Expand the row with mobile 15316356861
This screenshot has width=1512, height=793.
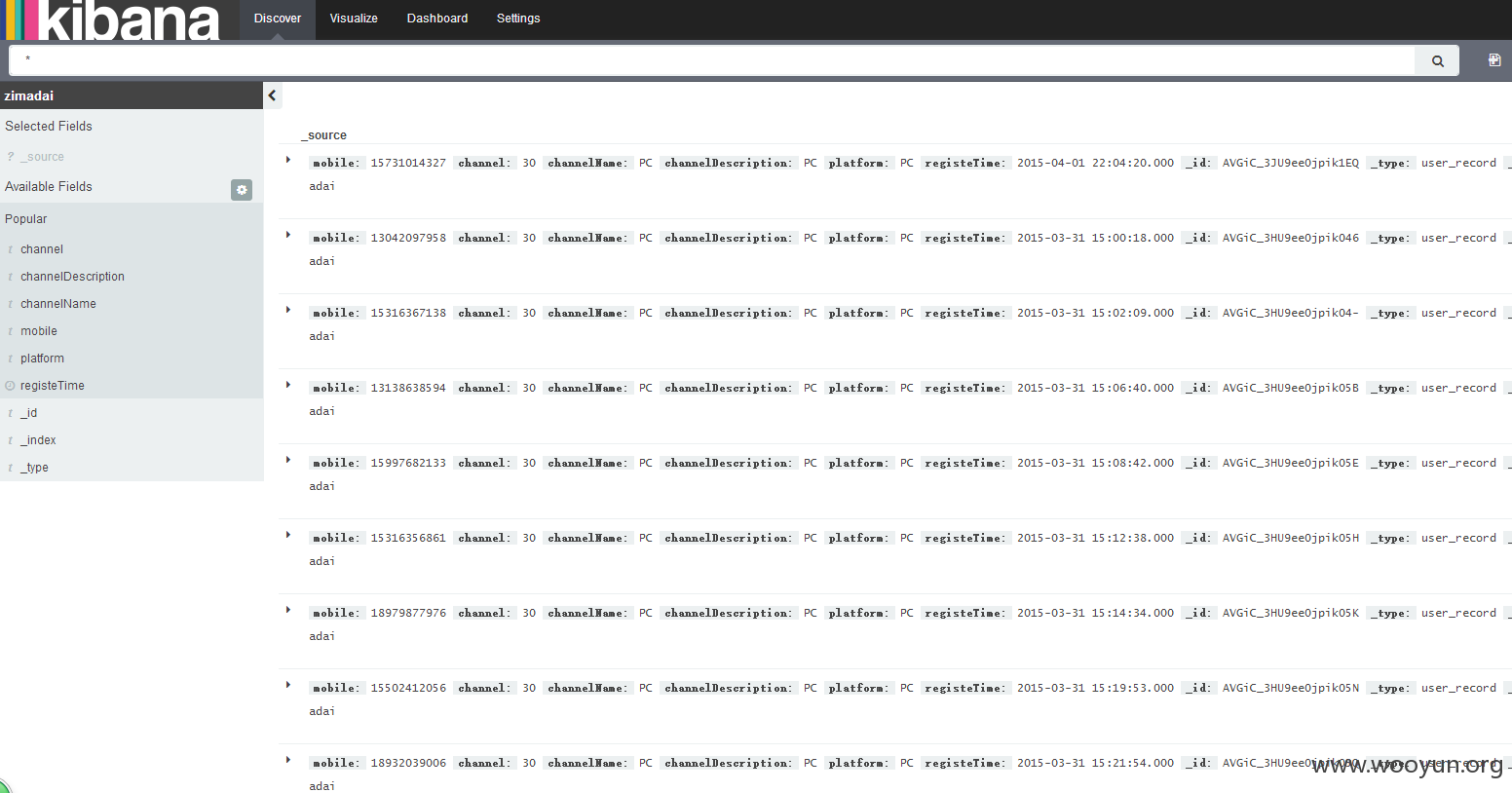pyautogui.click(x=288, y=535)
